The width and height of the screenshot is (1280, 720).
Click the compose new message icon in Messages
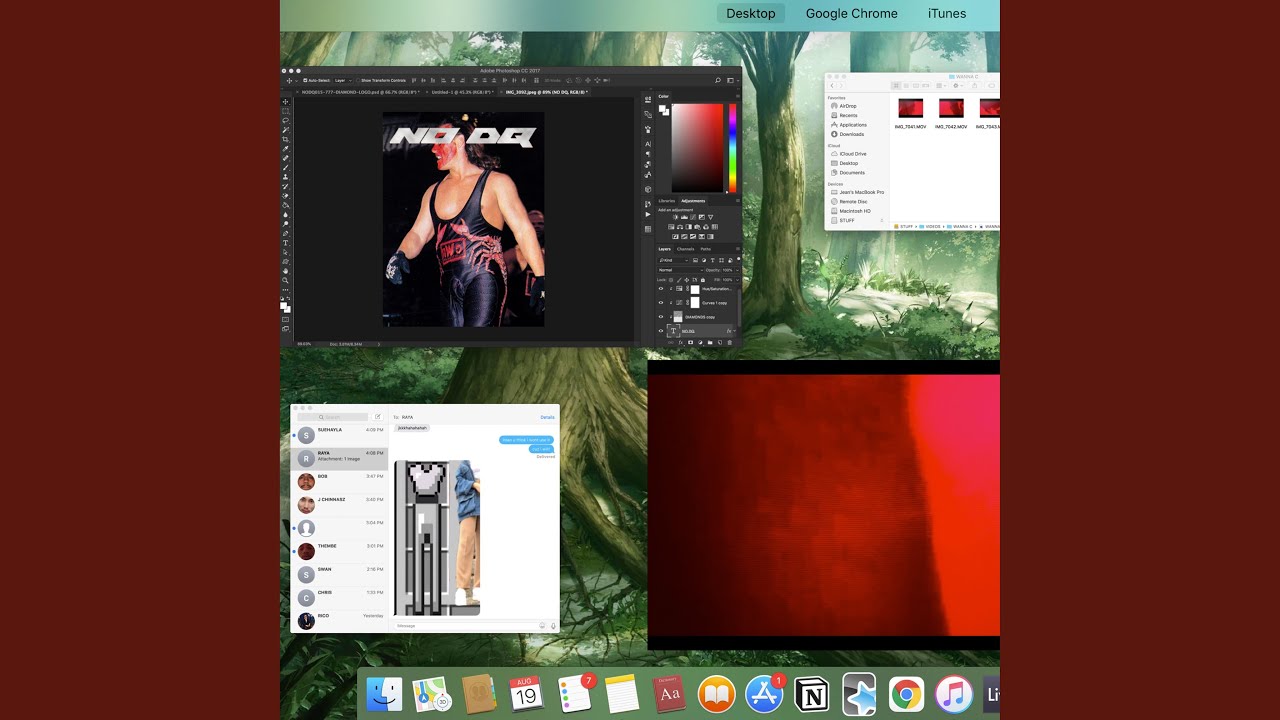pos(378,416)
